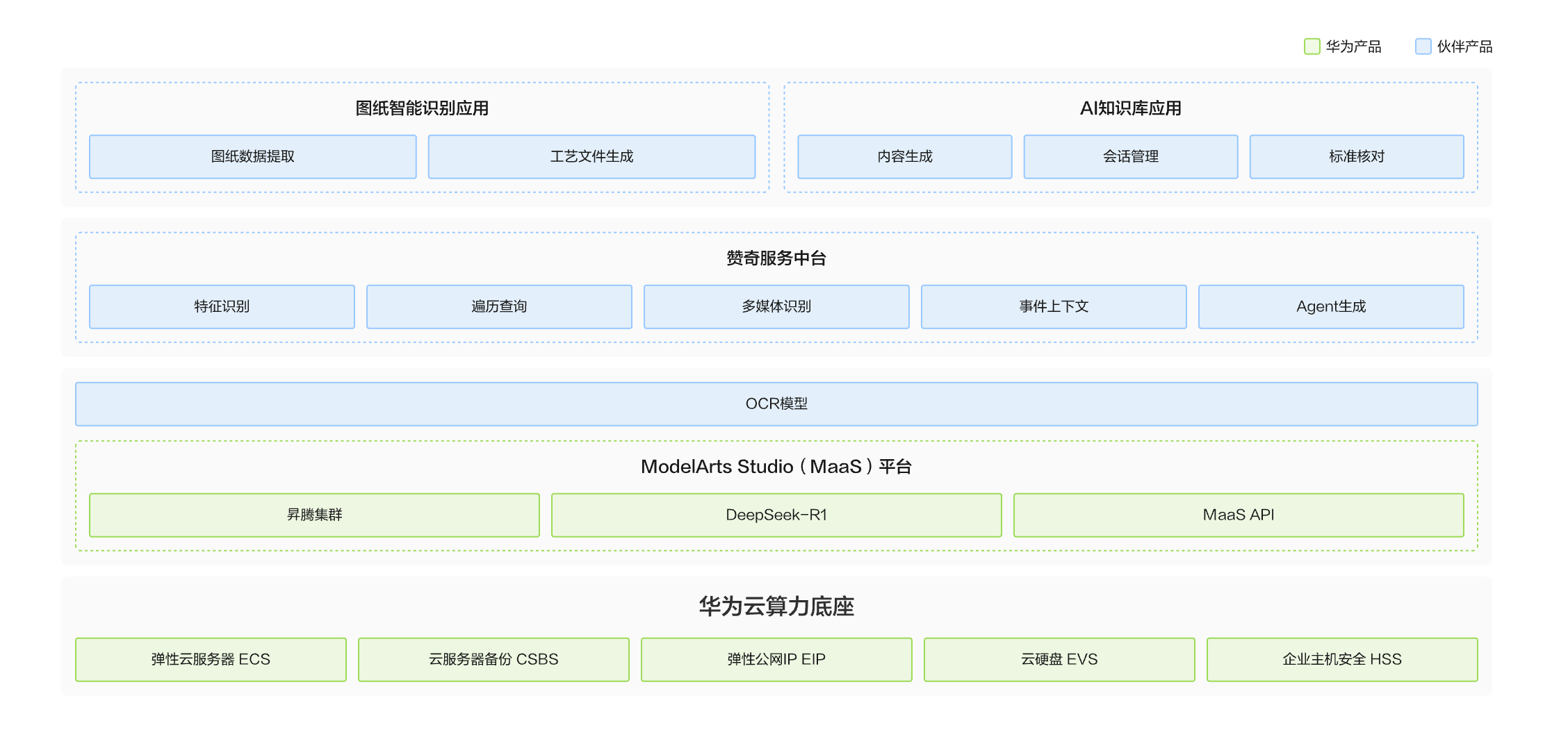Image resolution: width=1568 pixels, height=746 pixels.
Task: Click the 昇腾集群 green box
Action: (314, 515)
